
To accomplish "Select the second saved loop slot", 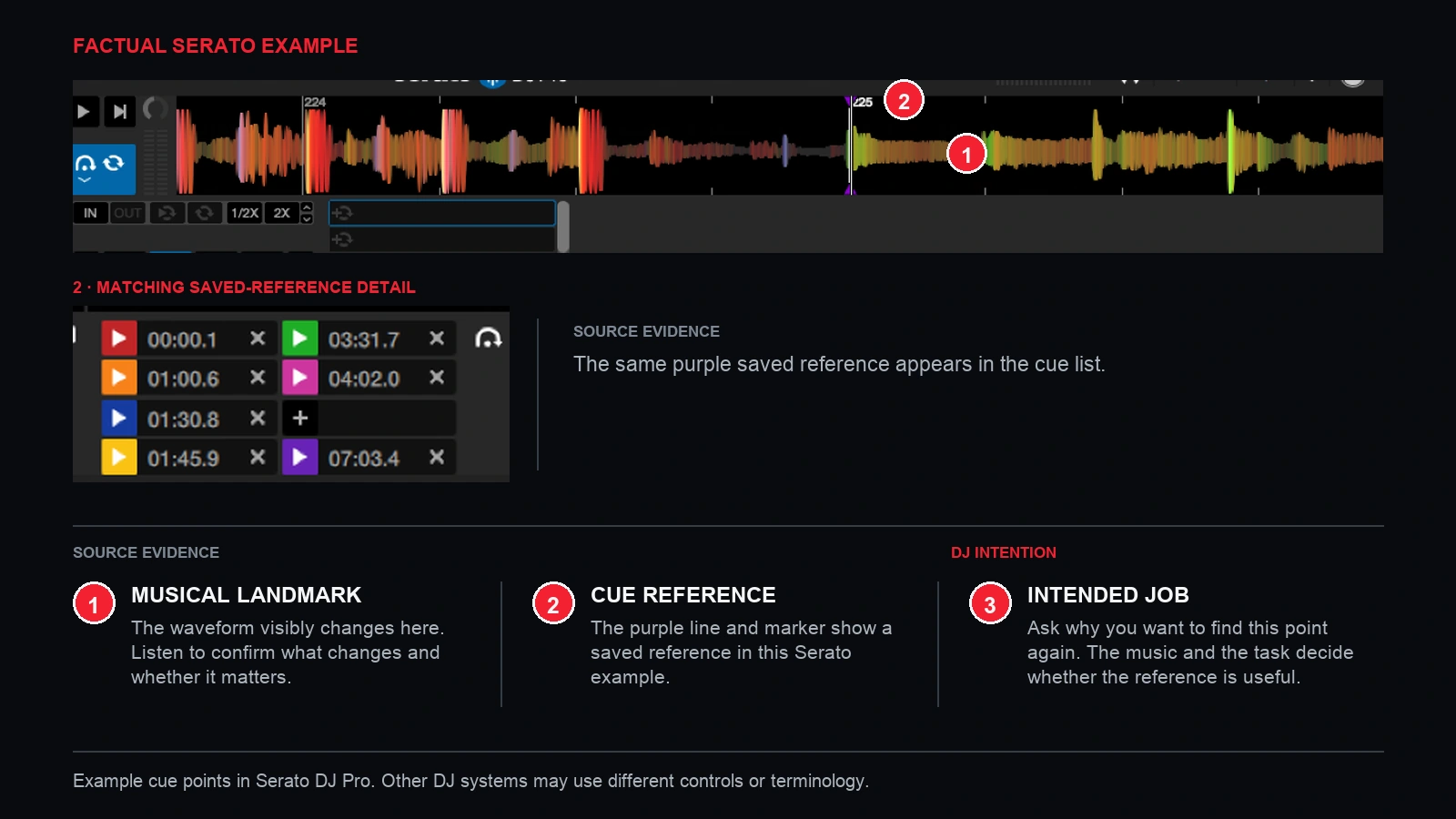I will click(441, 239).
